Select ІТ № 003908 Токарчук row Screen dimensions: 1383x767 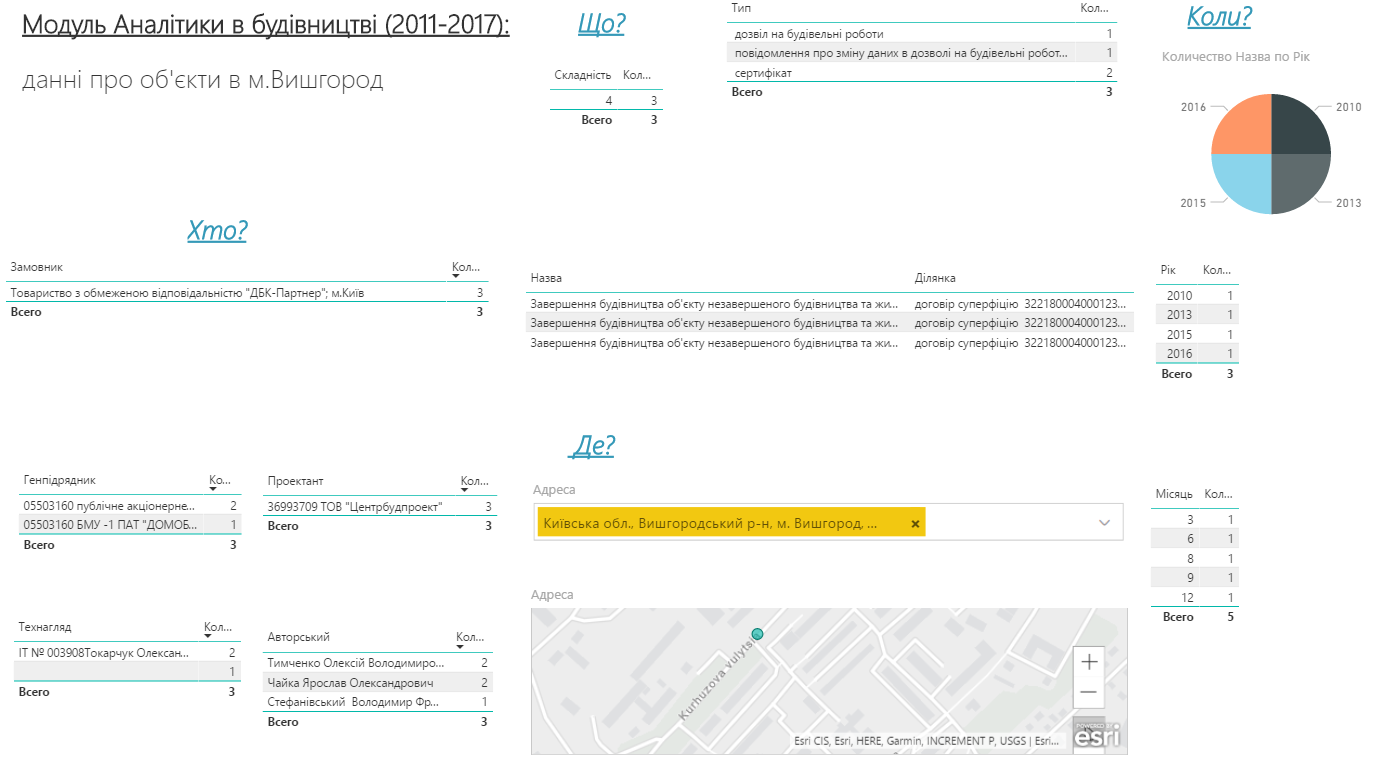tap(127, 653)
